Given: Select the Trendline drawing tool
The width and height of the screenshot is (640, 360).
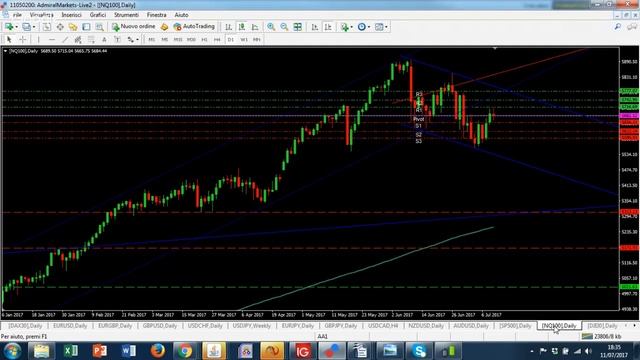Looking at the screenshot, I should 65,40.
